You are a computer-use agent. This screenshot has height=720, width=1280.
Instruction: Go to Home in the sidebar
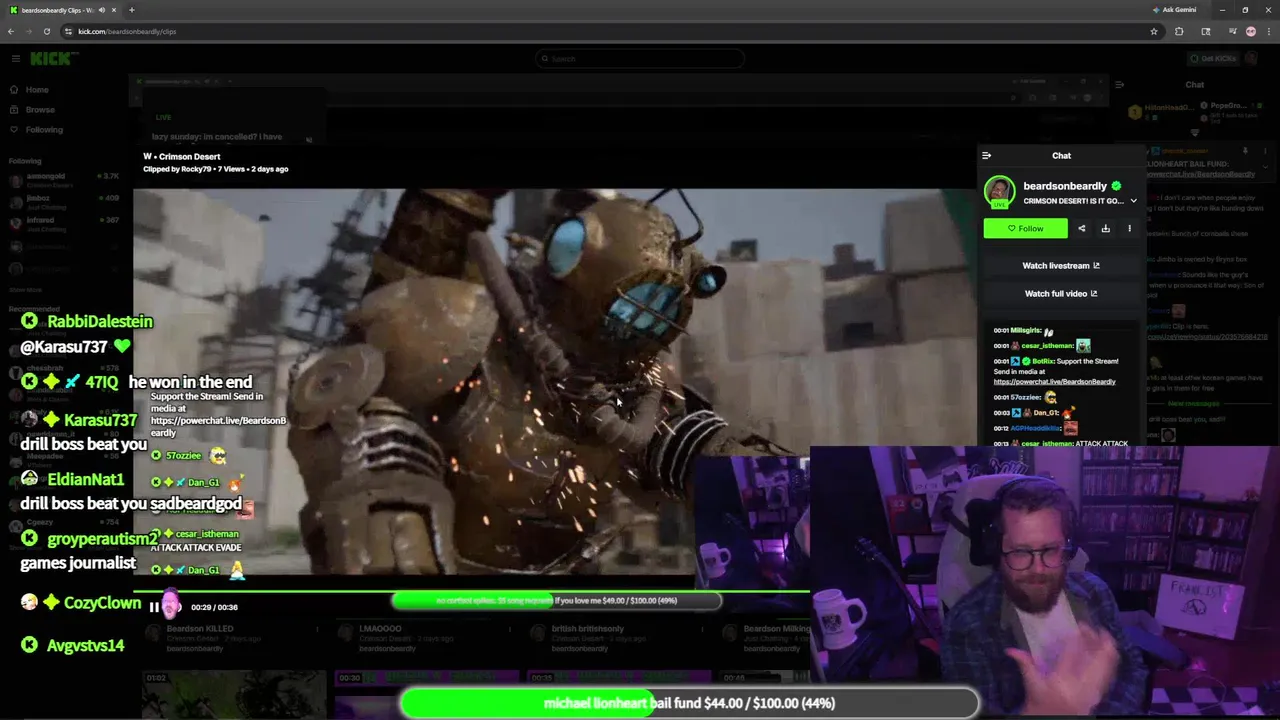coord(37,90)
